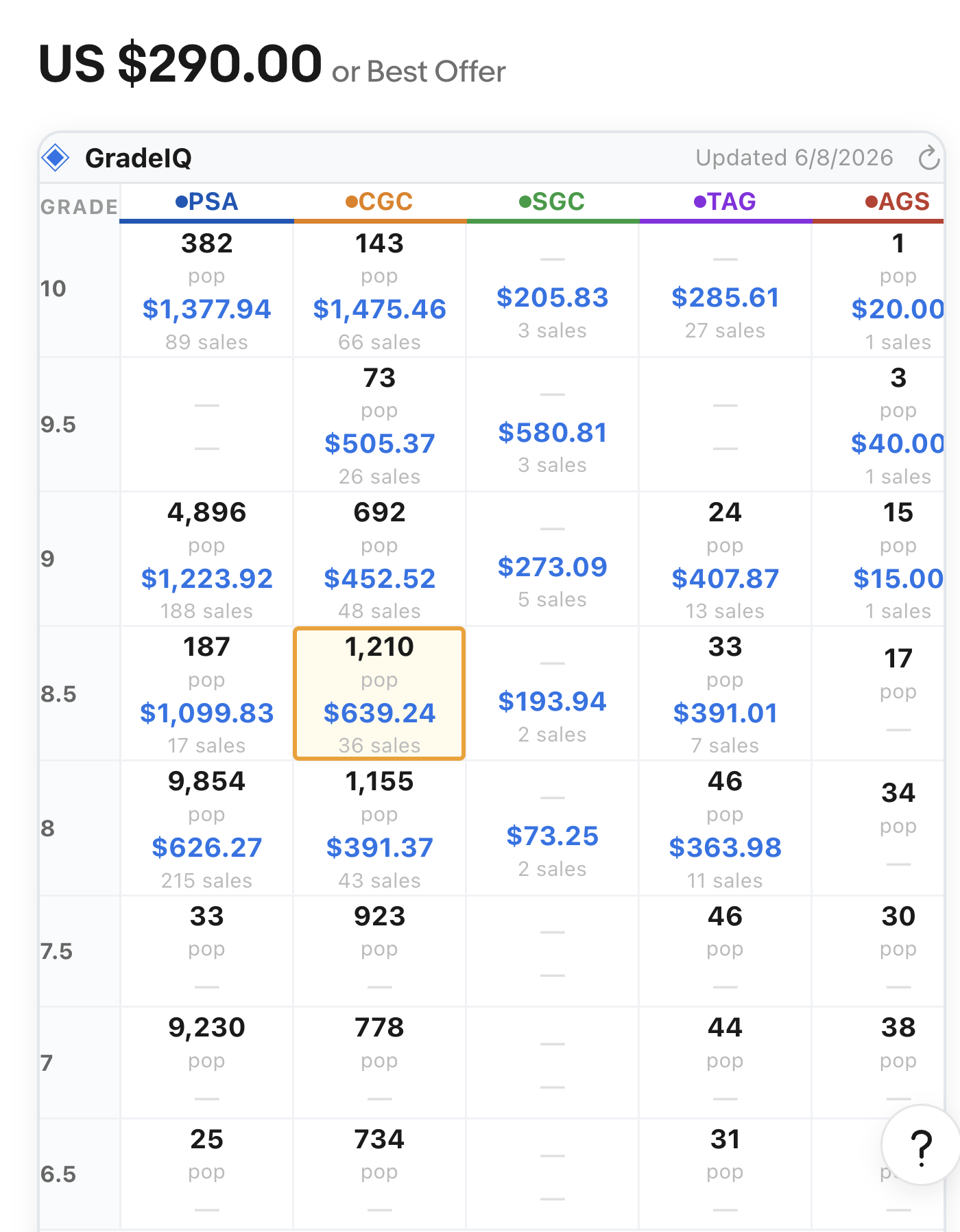
Task: Click the US $290.00 listing price
Action: (x=180, y=64)
